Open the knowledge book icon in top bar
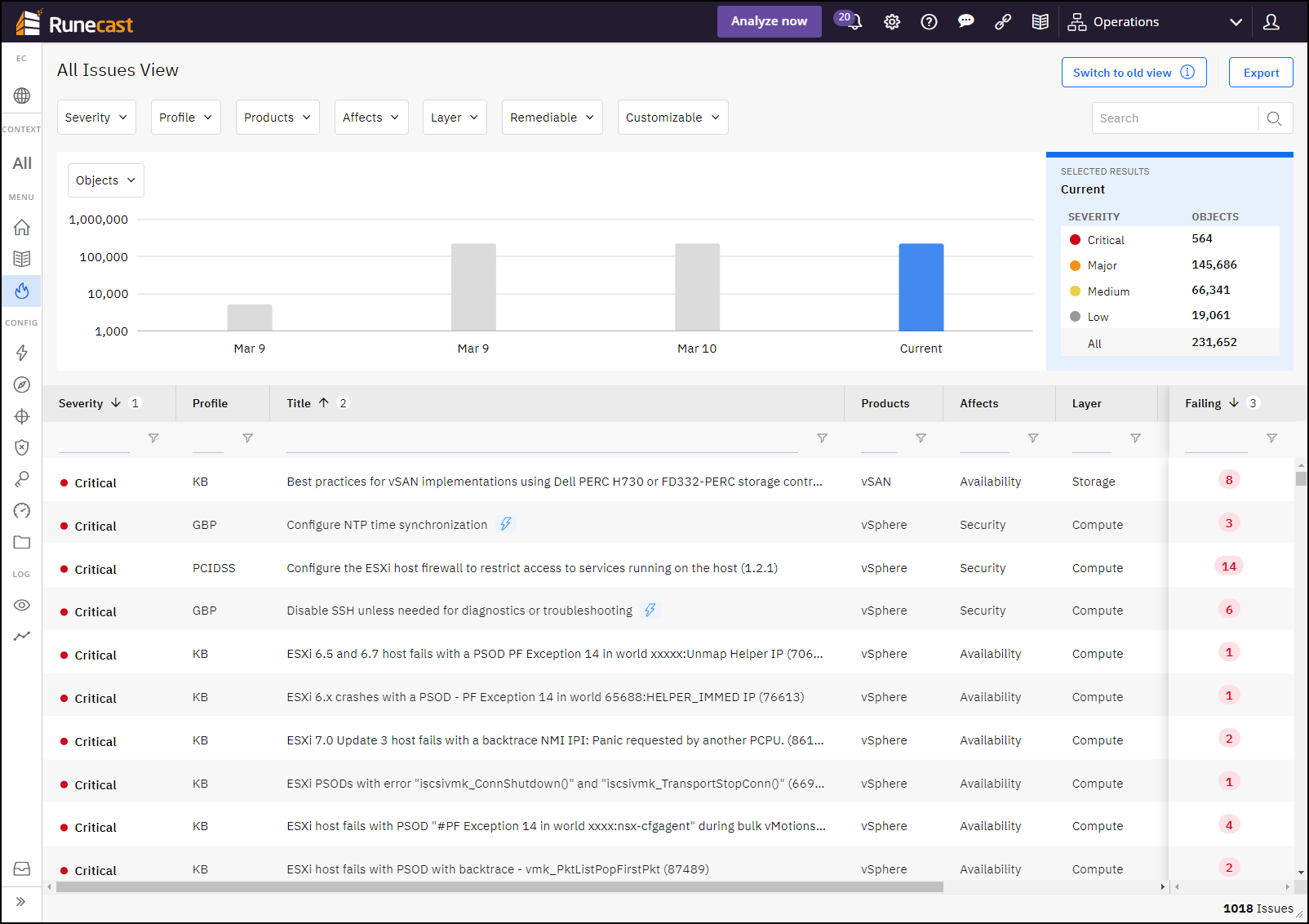Screen dimensions: 1309x924 point(1040,22)
